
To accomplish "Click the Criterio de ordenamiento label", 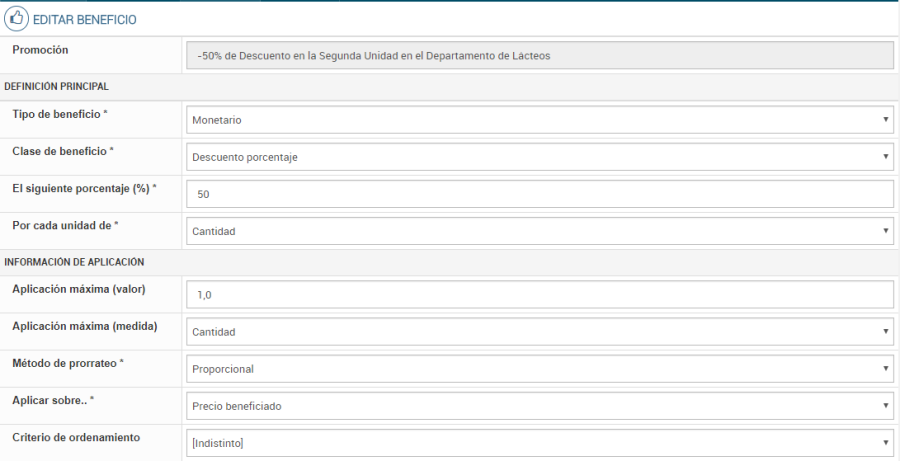I will tap(76, 437).
